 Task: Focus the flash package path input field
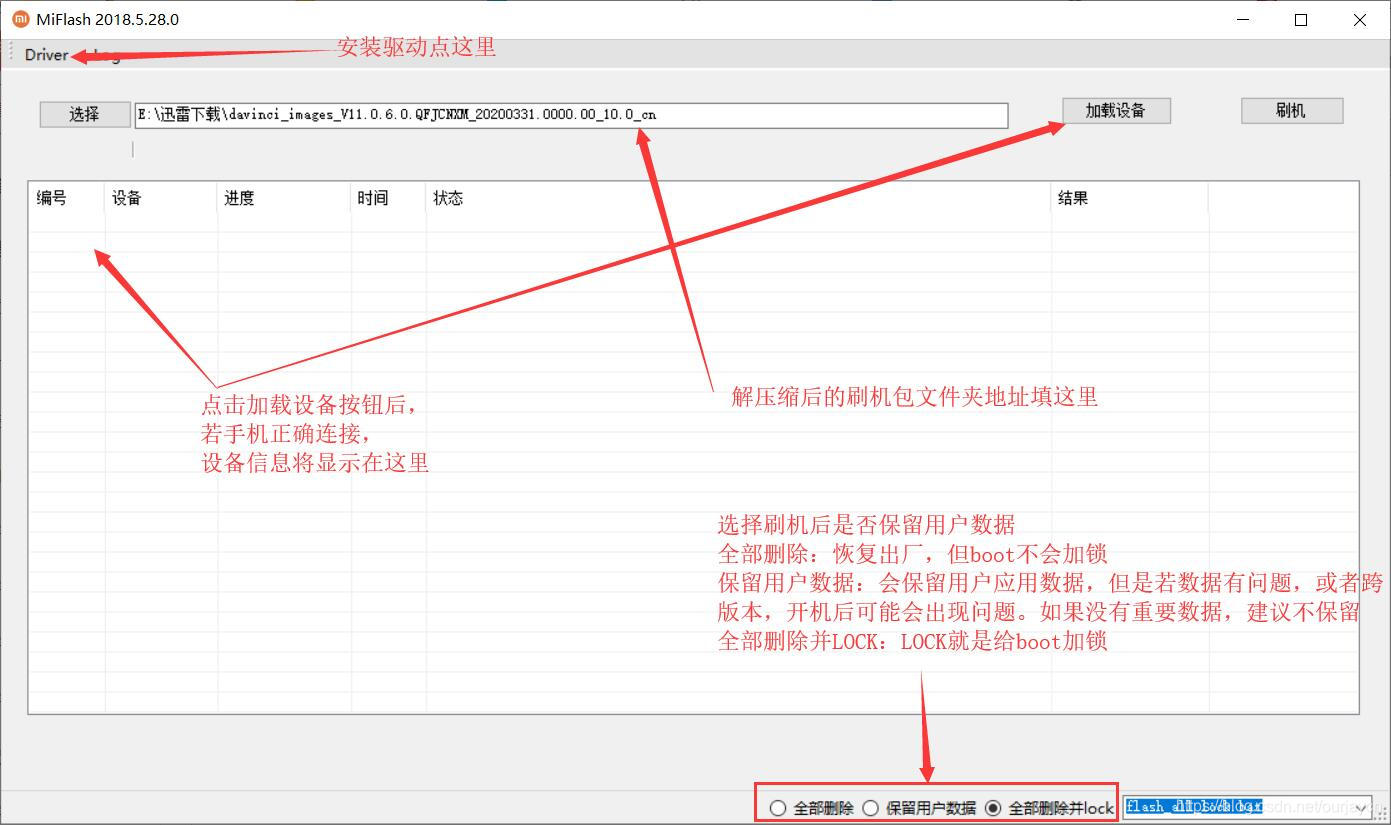571,115
